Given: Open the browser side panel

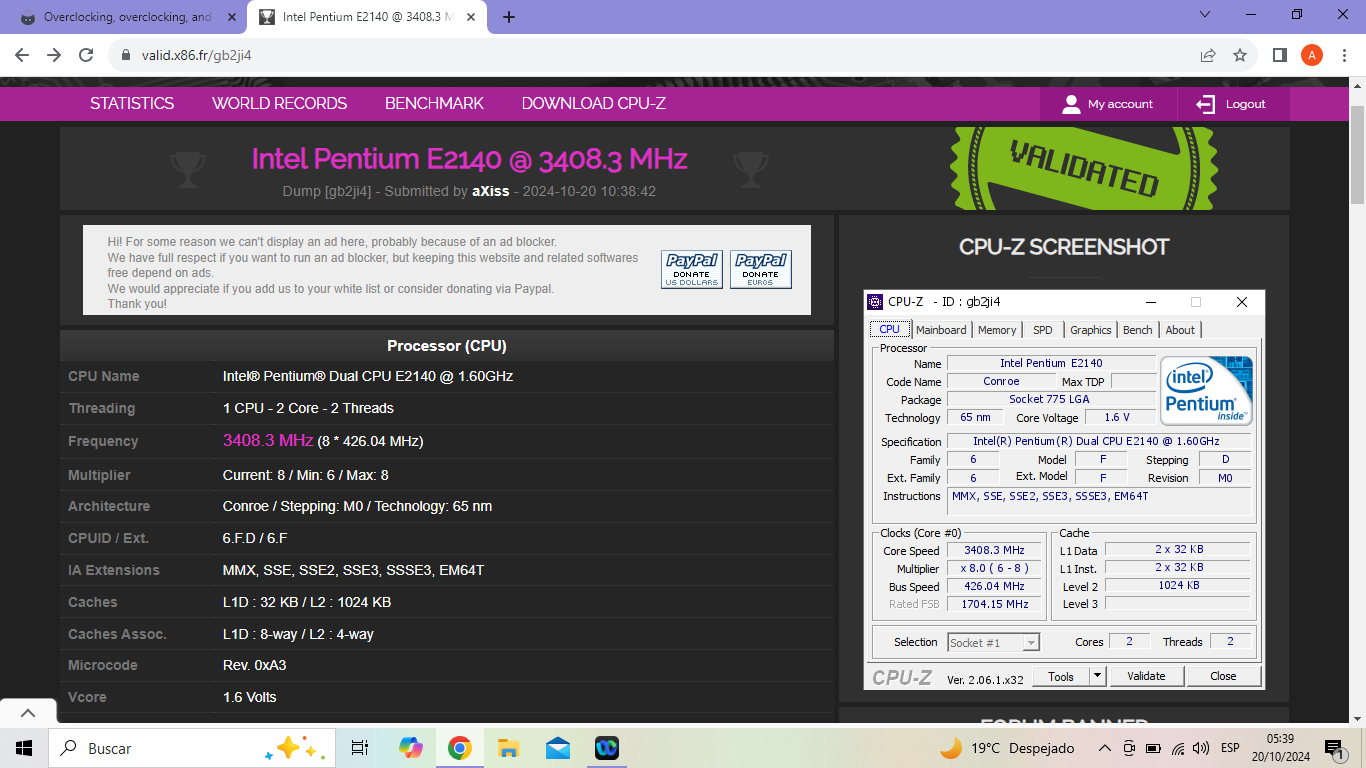Looking at the screenshot, I should 1280,55.
